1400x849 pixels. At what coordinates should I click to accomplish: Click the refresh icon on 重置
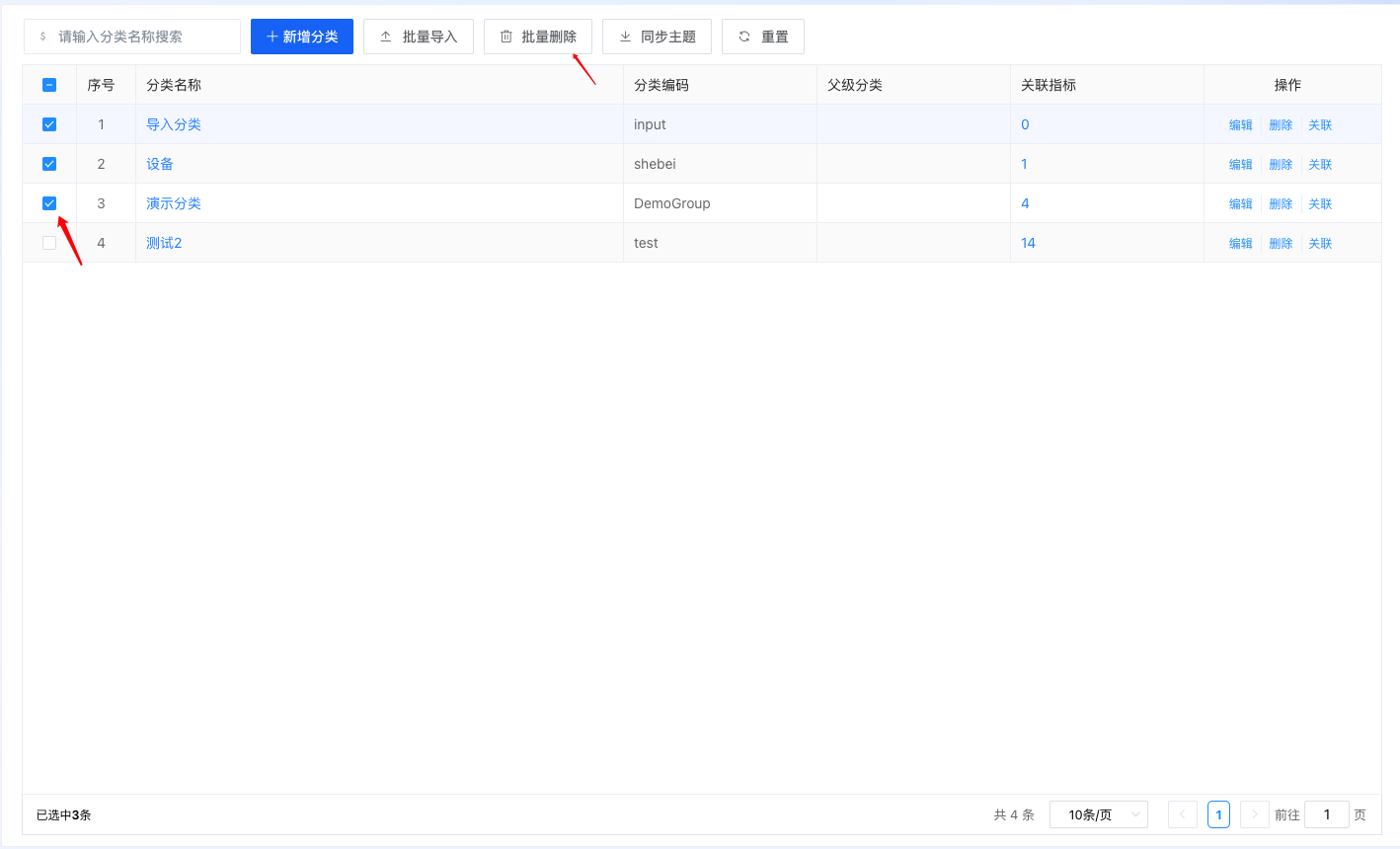tap(744, 37)
